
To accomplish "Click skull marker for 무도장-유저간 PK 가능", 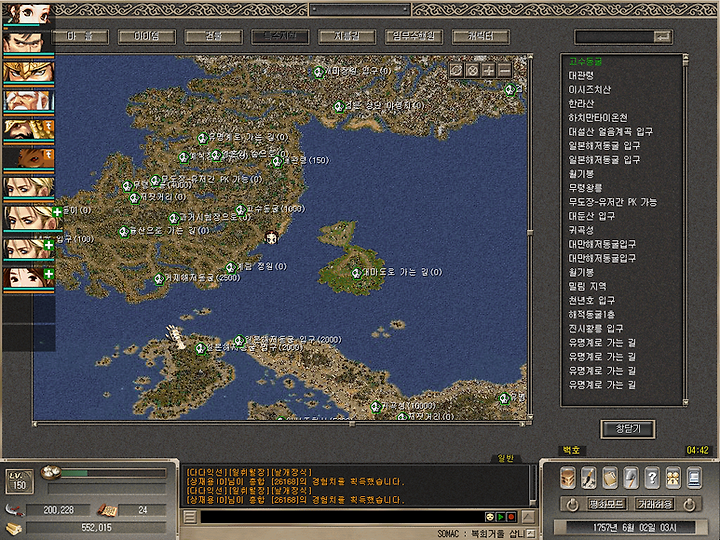I will (156, 180).
